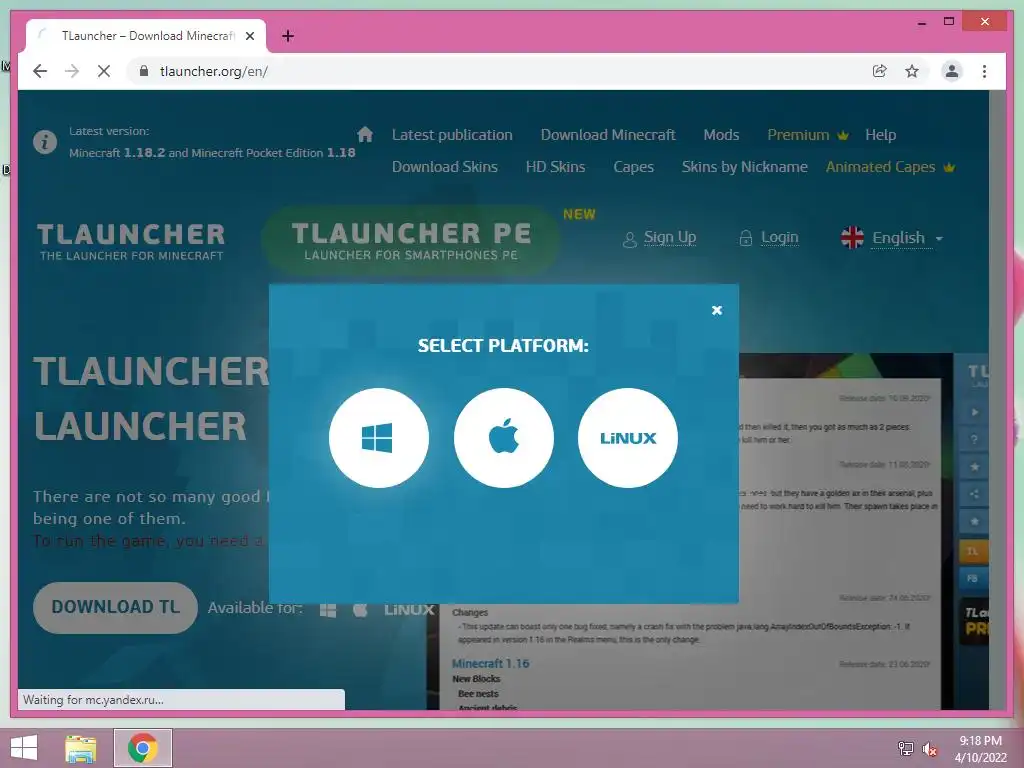Click the Minecraft 1.16 heading in preview
Screen dimensions: 1024x768
490,664
